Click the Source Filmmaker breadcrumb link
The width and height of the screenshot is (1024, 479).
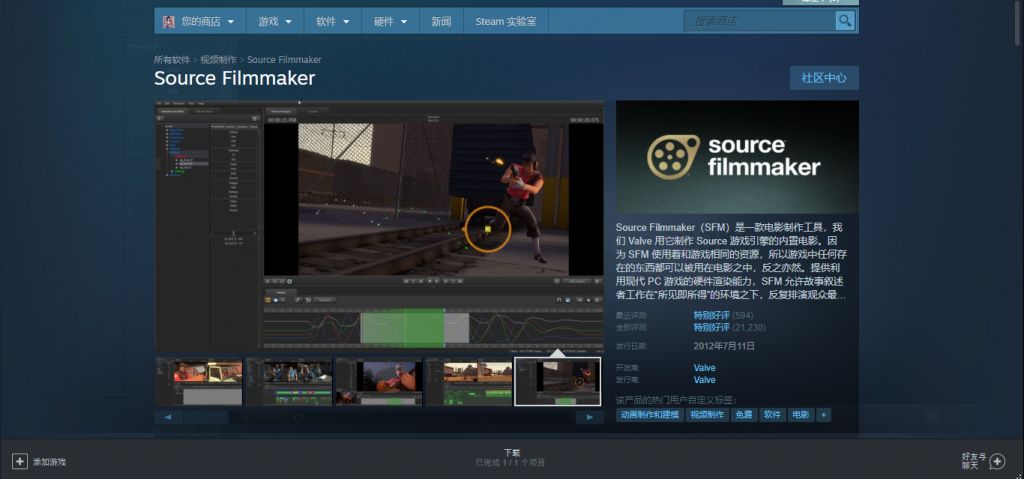click(x=284, y=59)
